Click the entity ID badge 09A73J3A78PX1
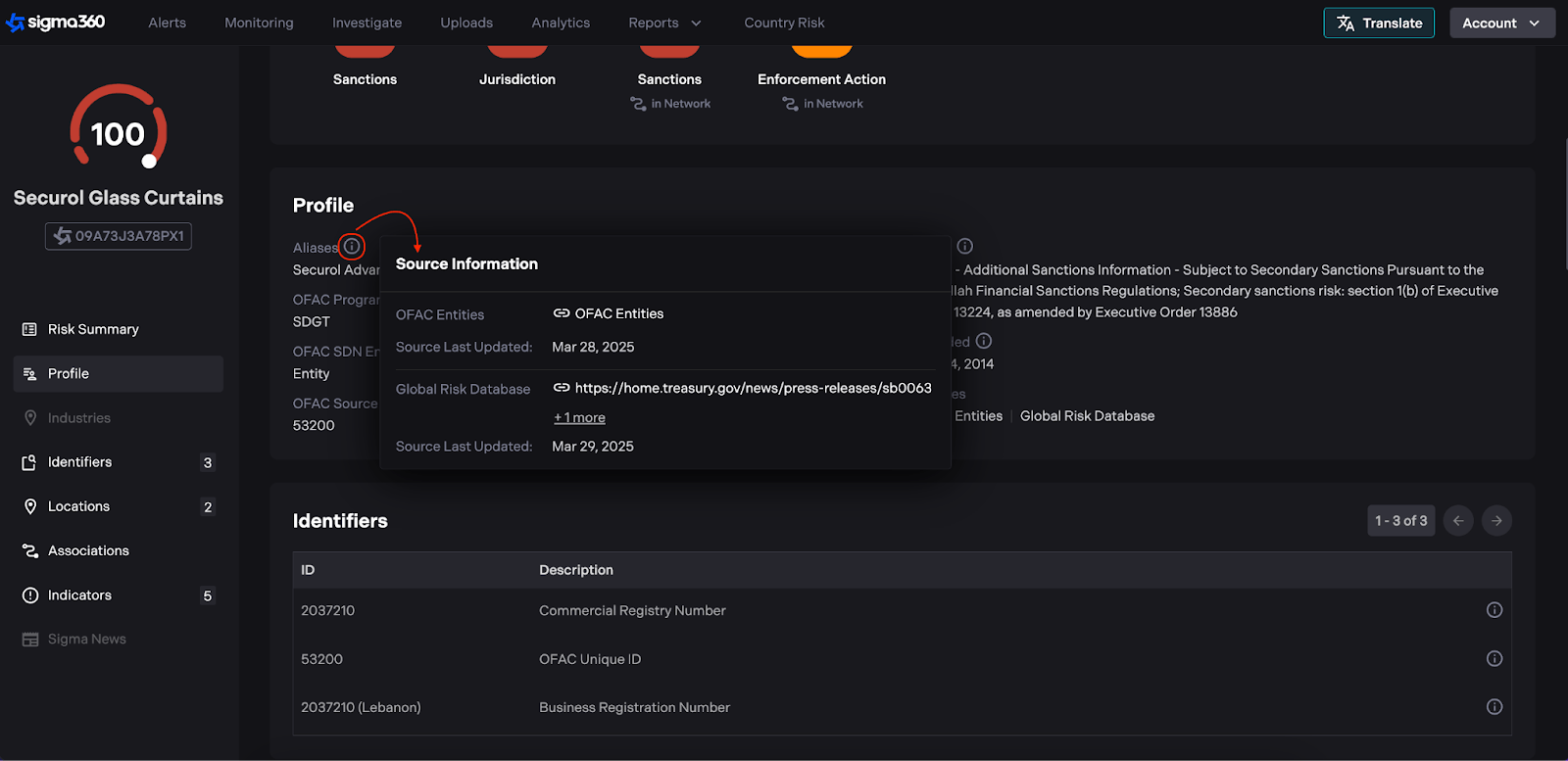This screenshot has height=761, width=1568. click(119, 236)
